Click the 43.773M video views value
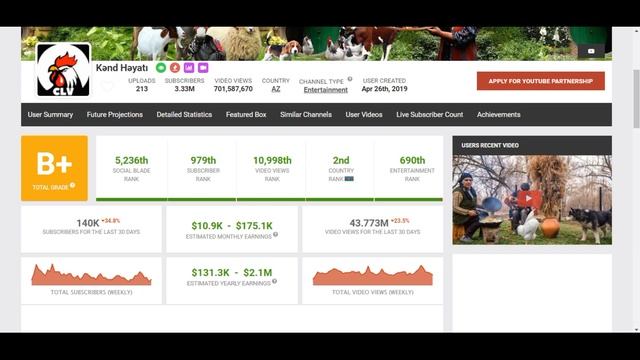 click(x=369, y=223)
